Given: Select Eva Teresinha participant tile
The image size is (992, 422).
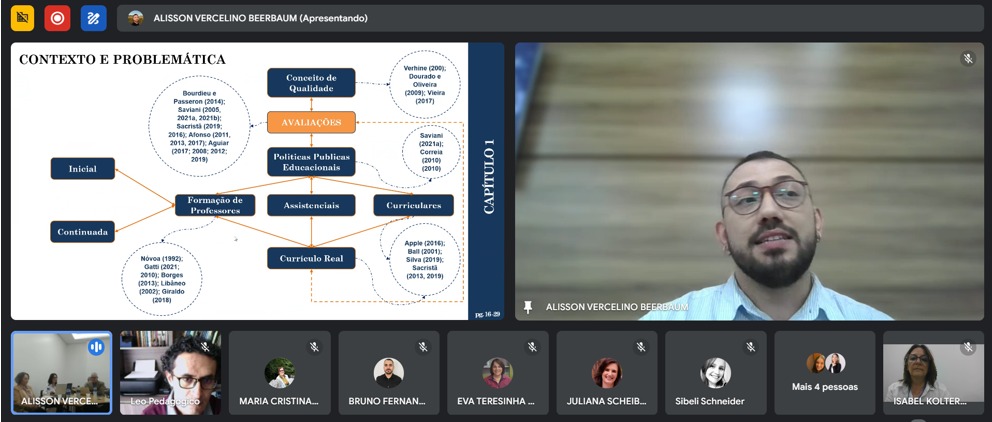Looking at the screenshot, I should 497,373.
